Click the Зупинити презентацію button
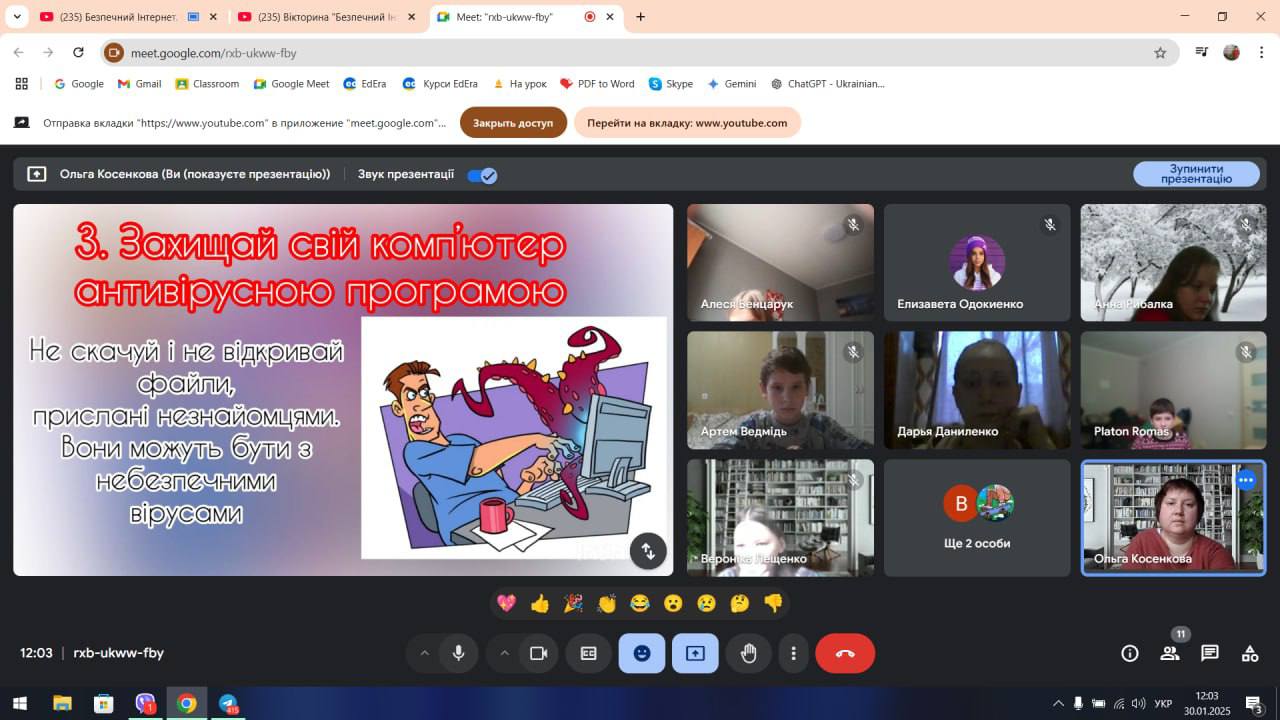This screenshot has height=720, width=1280. pyautogui.click(x=1196, y=174)
